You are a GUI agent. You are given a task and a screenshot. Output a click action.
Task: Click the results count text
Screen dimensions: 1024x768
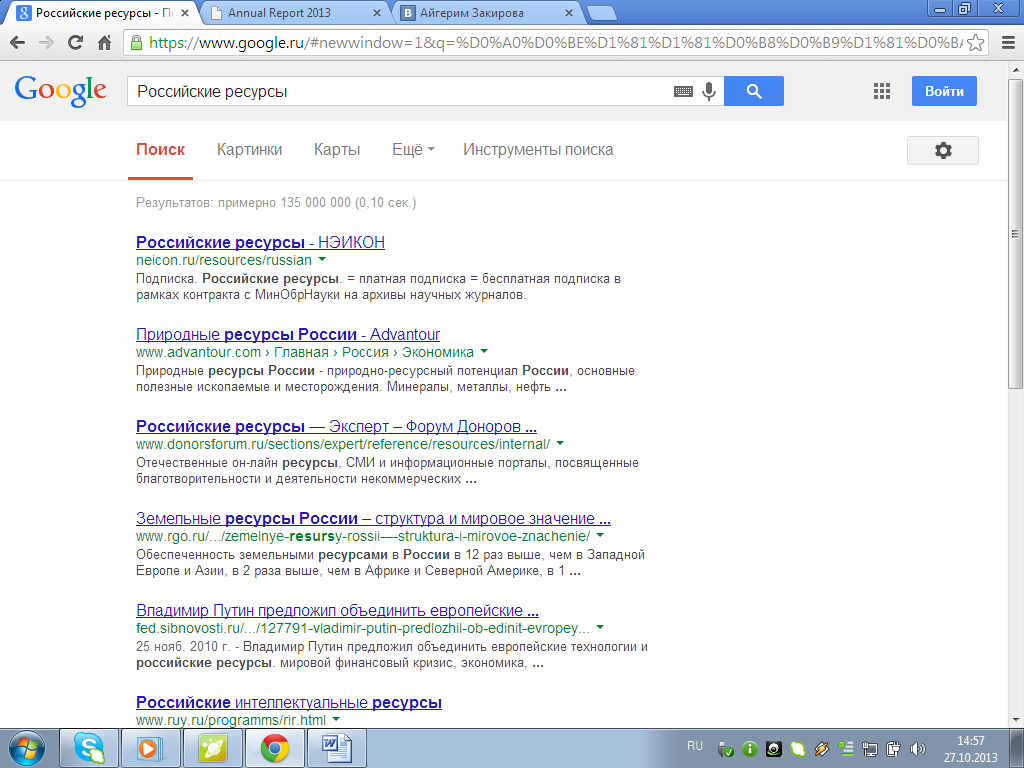tap(276, 202)
